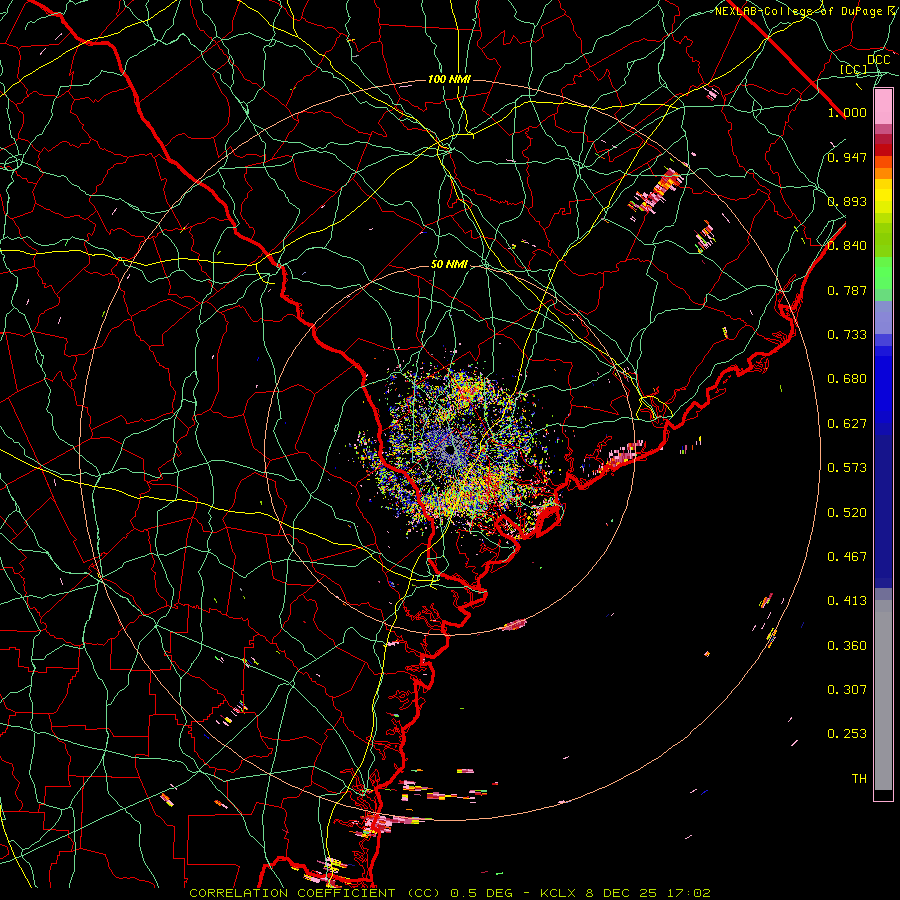The image size is (900, 900).
Task: Click the TH threshold label
Action: pos(859,779)
